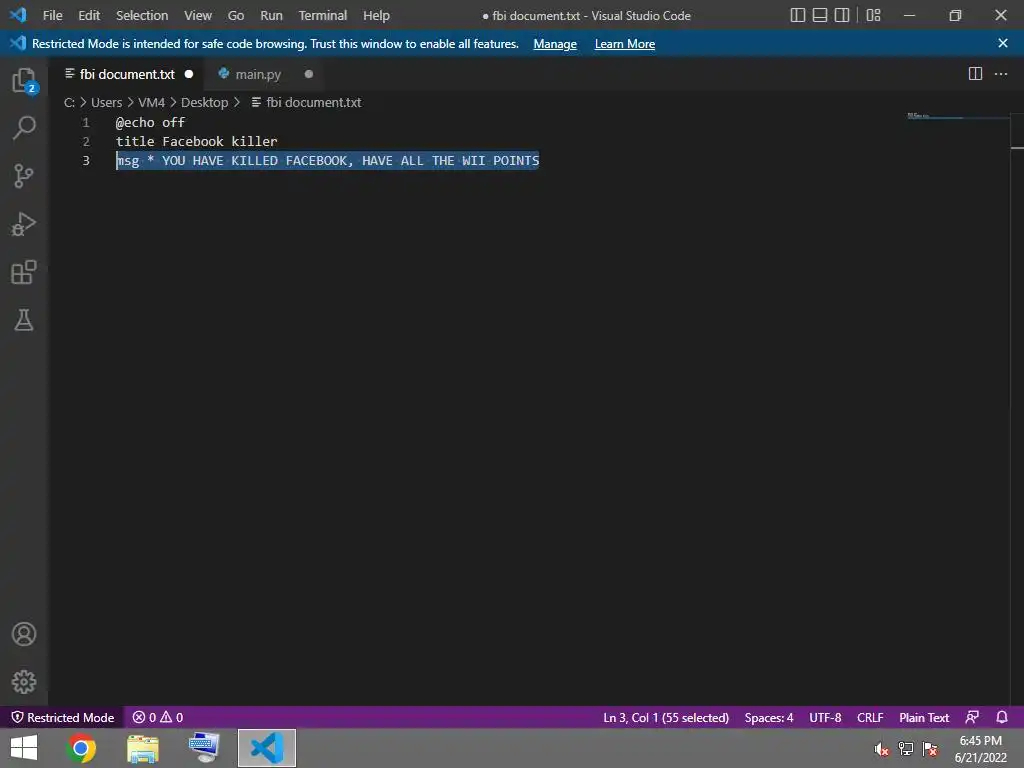Click on line 2 'title Facebook killer'
Viewport: 1024px width, 768px height.
click(x=196, y=141)
